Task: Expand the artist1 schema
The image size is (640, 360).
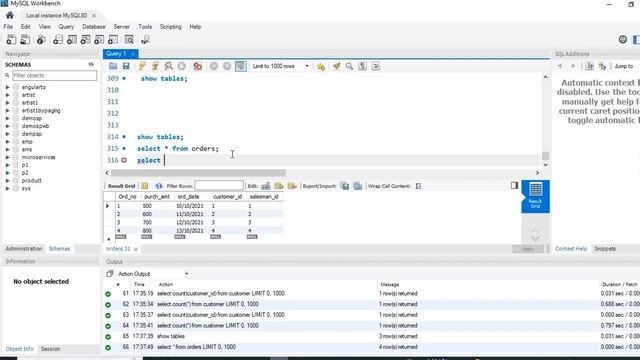Action: [7, 102]
